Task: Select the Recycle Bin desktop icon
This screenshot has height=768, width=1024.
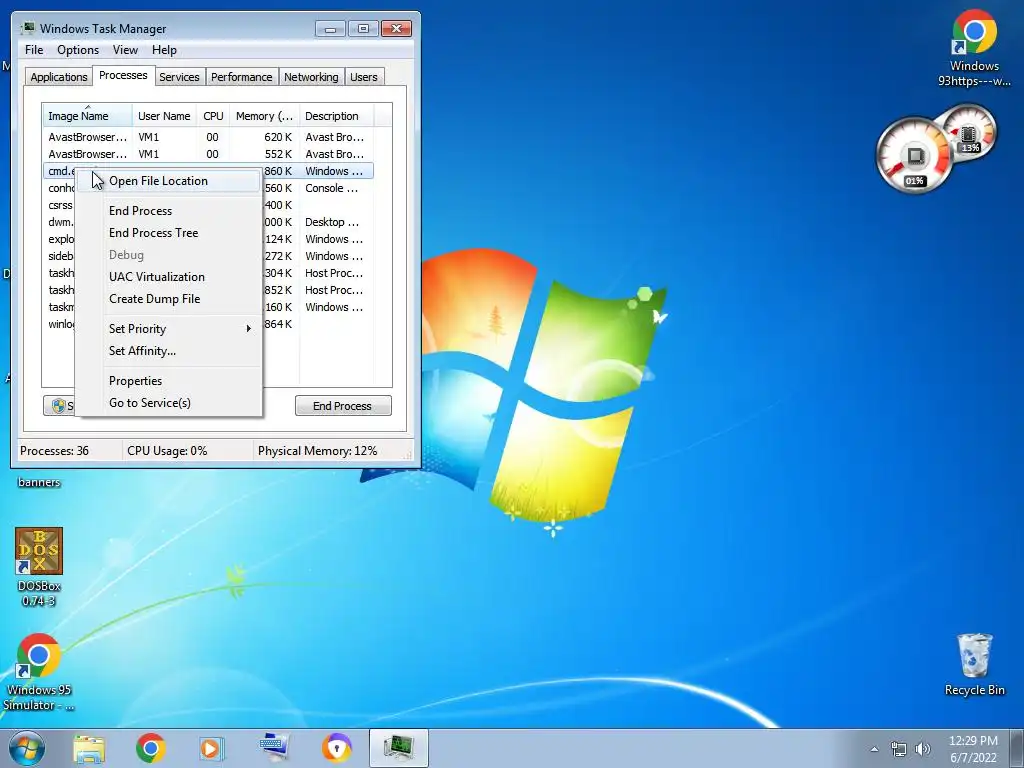Action: (974, 664)
